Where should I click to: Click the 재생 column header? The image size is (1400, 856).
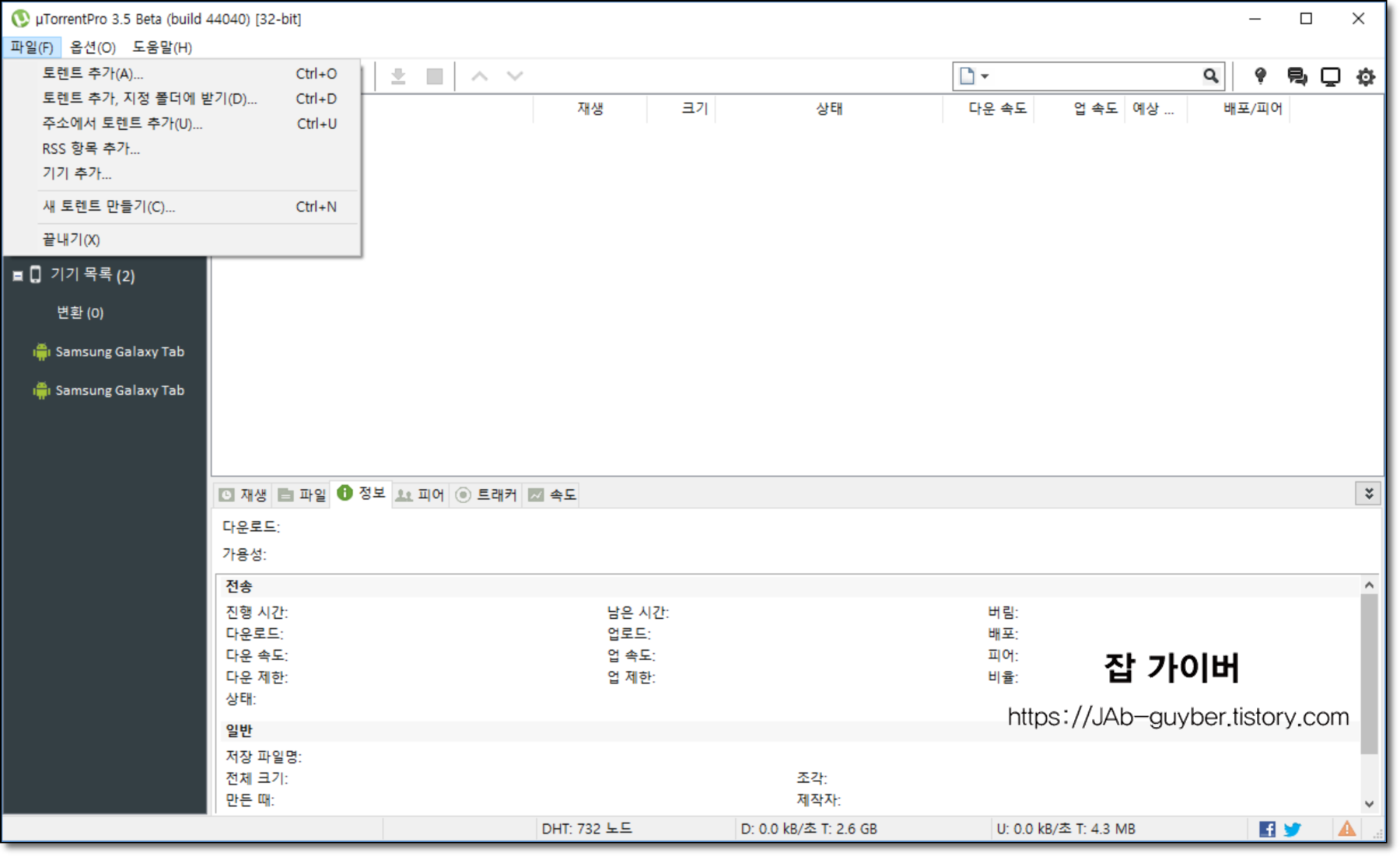(590, 109)
